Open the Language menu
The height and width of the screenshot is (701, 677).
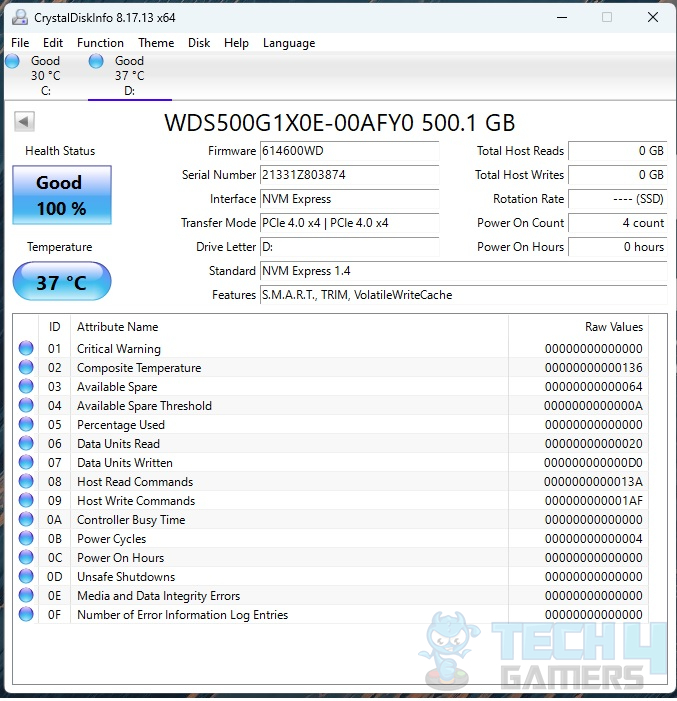[289, 43]
